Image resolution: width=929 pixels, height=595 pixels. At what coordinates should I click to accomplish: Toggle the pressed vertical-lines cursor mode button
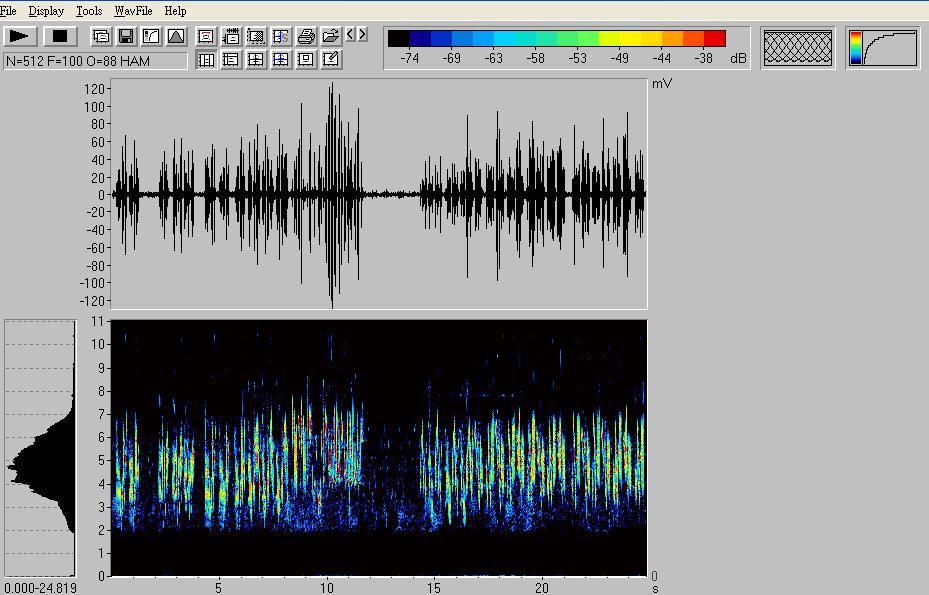(206, 60)
